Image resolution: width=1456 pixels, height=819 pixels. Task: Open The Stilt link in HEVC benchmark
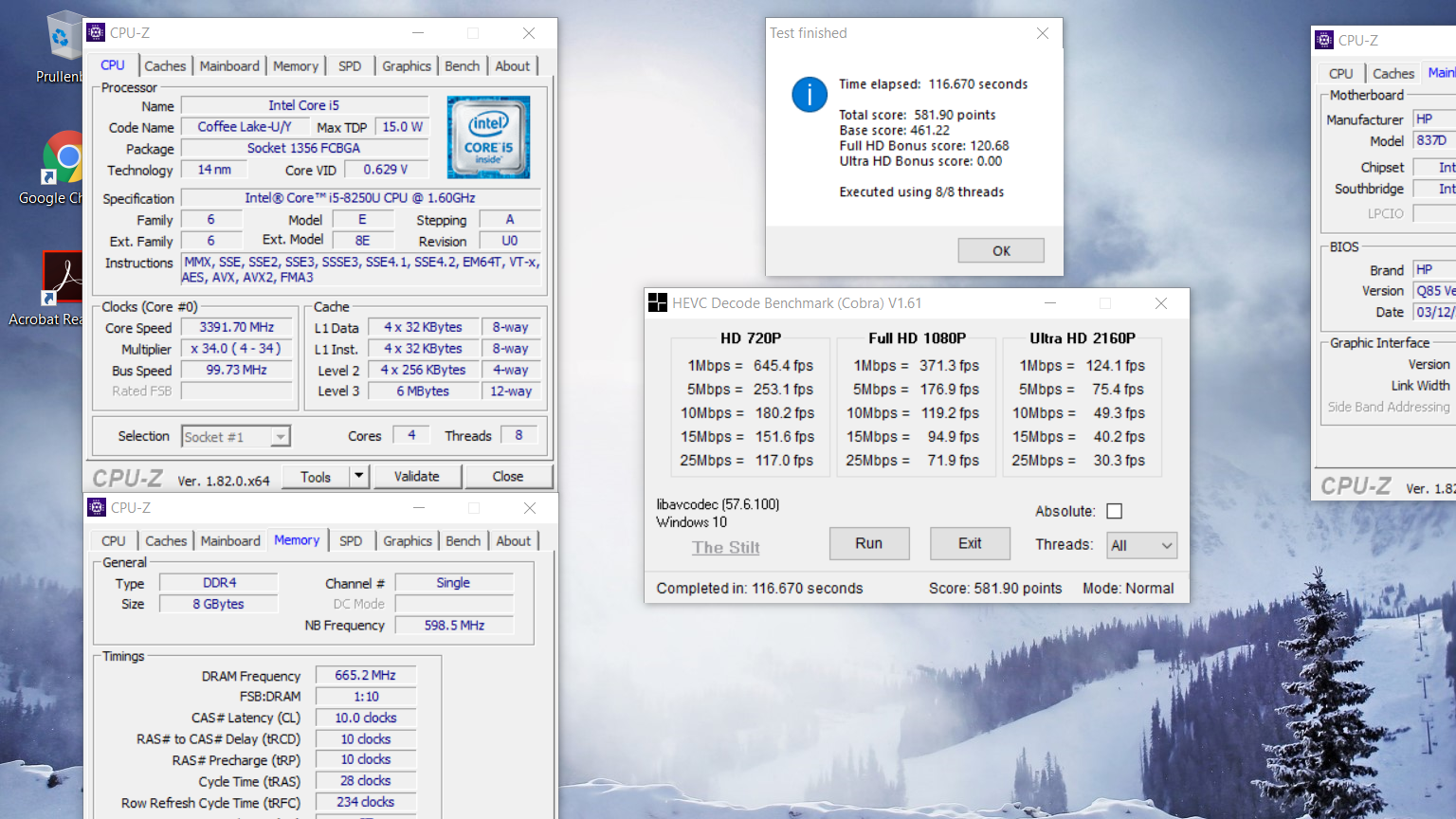tap(726, 547)
